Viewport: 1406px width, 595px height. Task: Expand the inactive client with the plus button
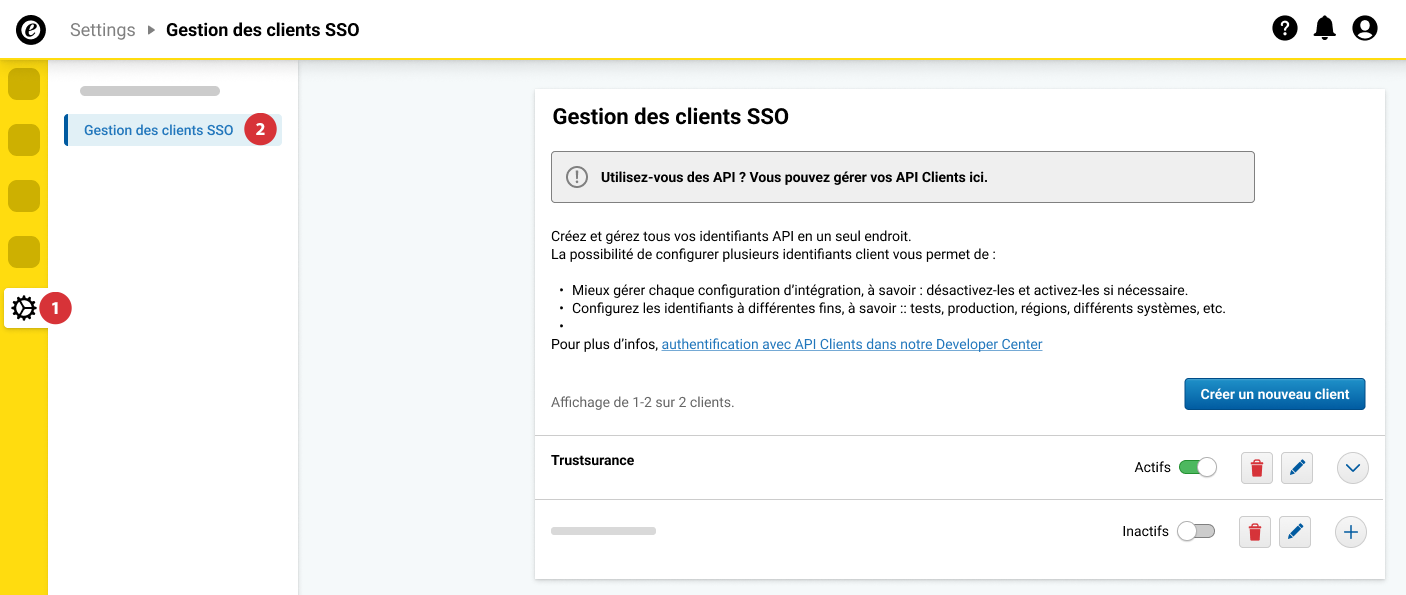click(x=1350, y=533)
